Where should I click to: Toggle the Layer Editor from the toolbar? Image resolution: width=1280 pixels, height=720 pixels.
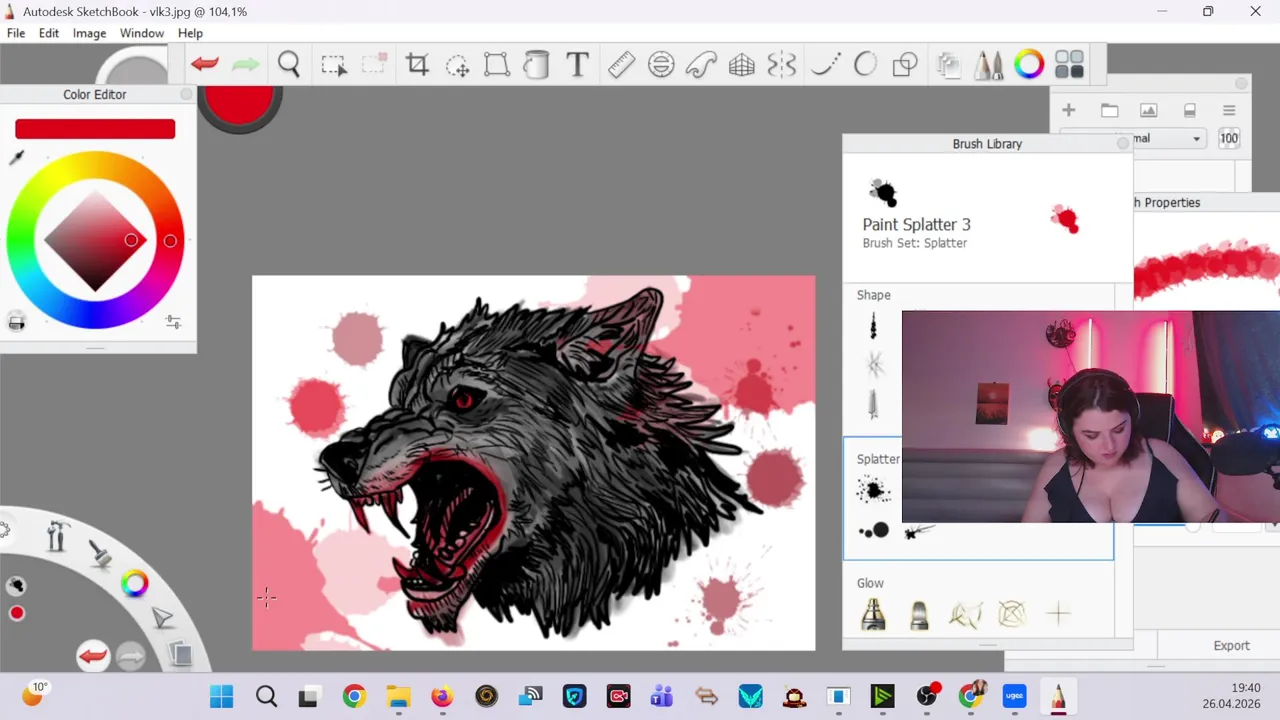tap(949, 66)
